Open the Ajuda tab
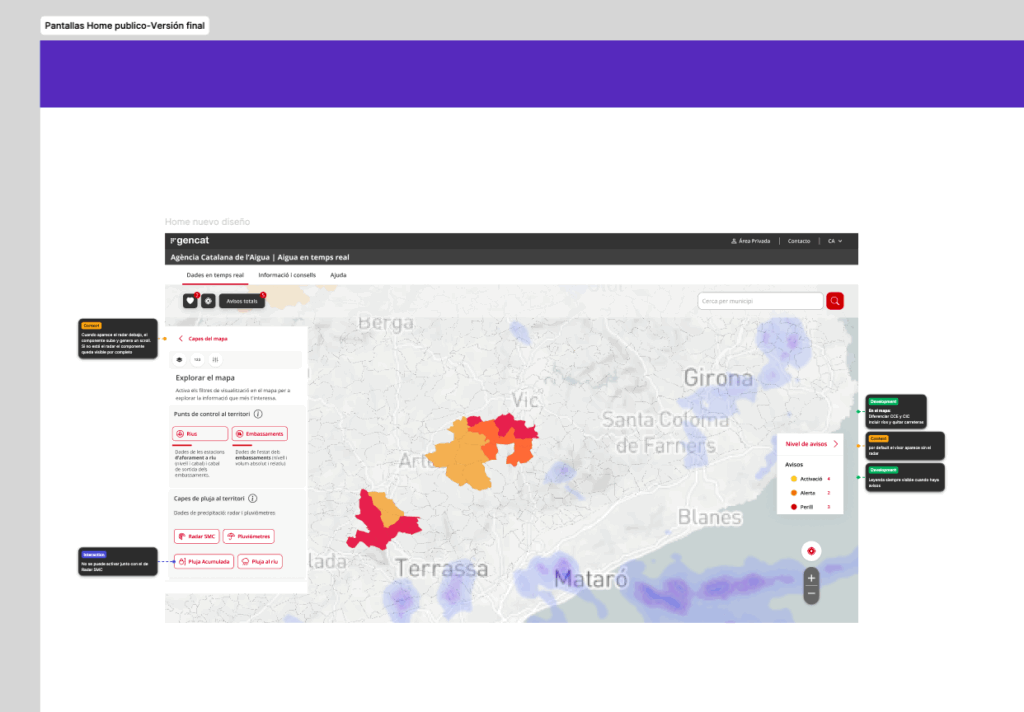 coord(338,275)
